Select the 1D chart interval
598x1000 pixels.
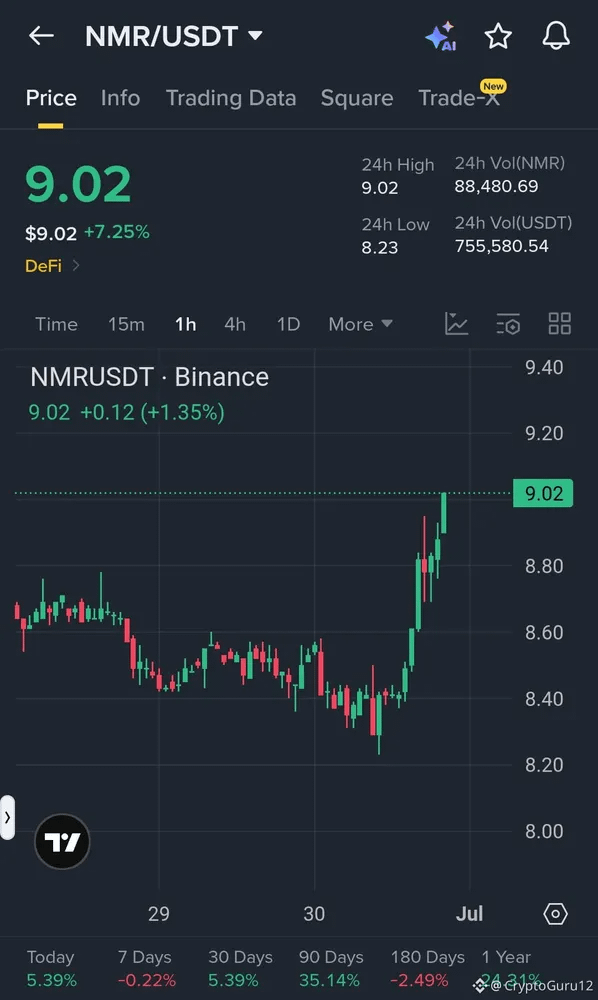coord(288,325)
